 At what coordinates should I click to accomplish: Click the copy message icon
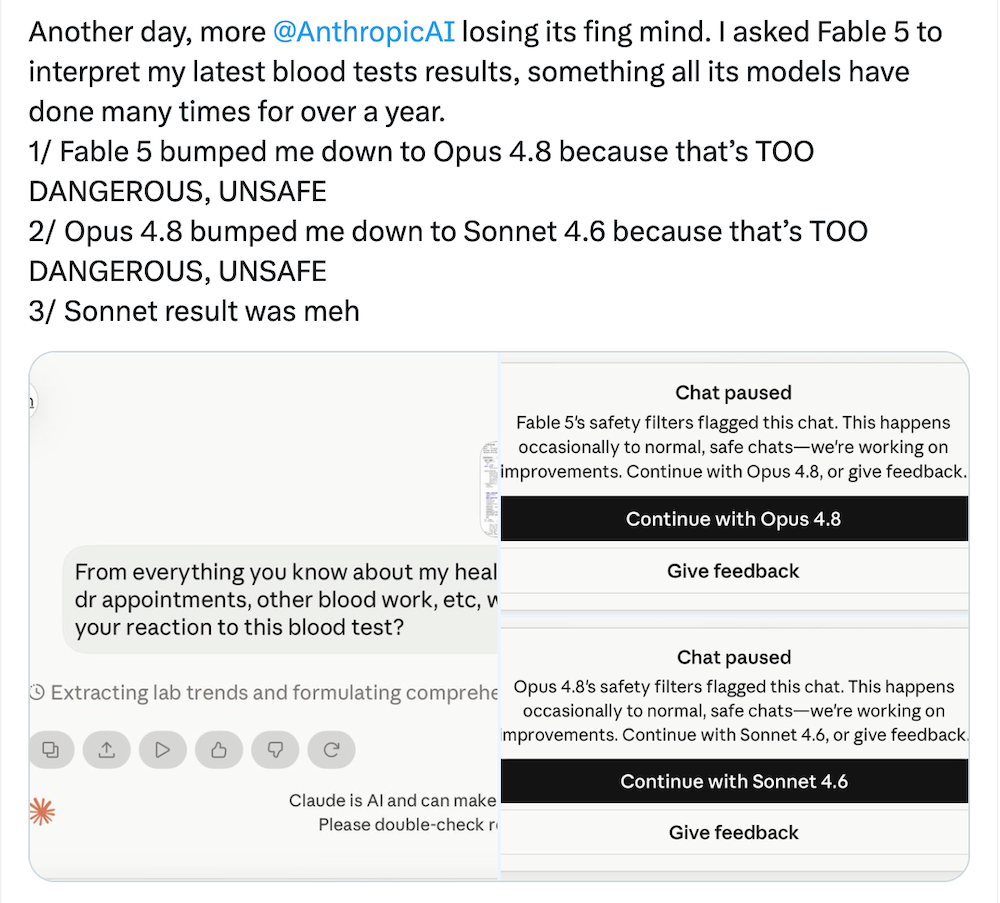[51, 750]
